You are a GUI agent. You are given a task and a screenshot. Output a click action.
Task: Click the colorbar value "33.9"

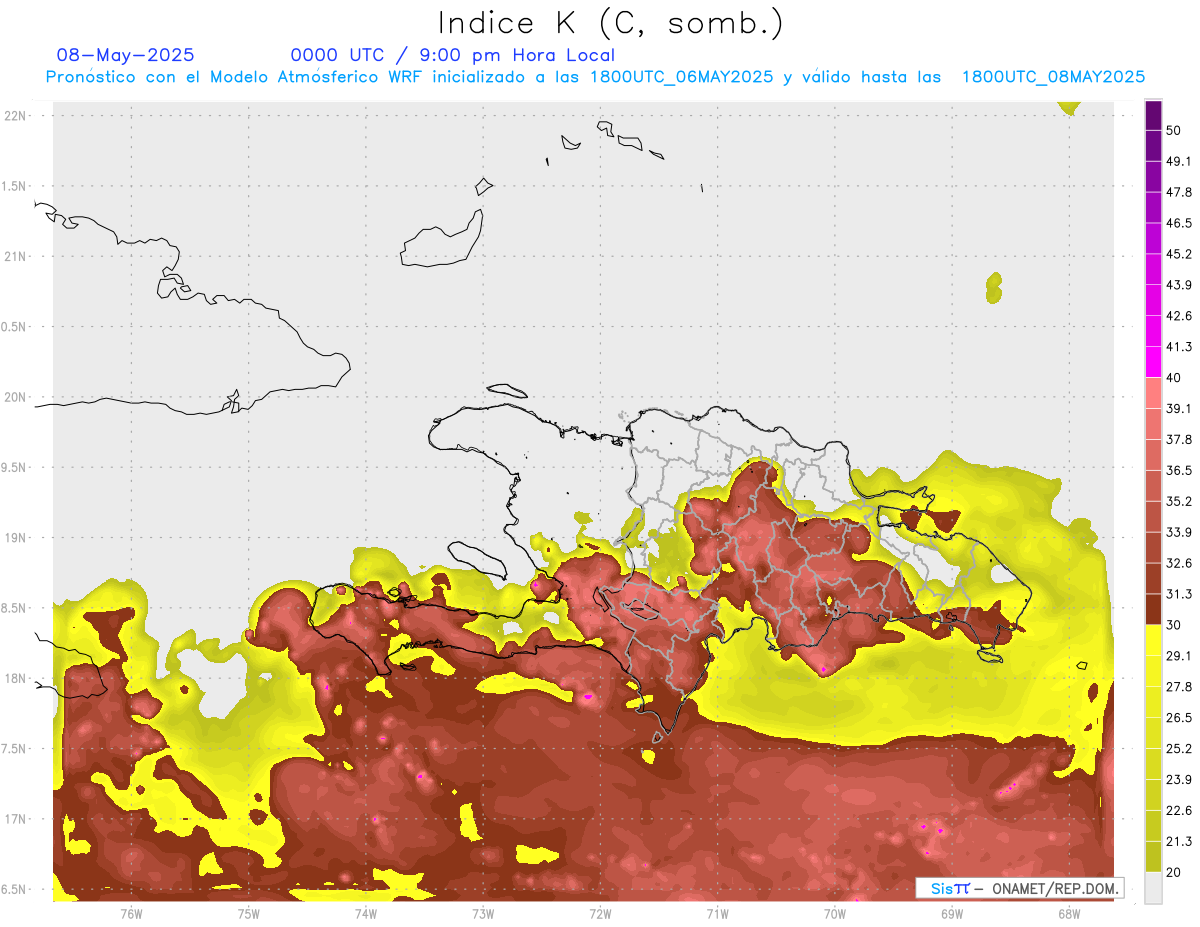click(x=1178, y=532)
